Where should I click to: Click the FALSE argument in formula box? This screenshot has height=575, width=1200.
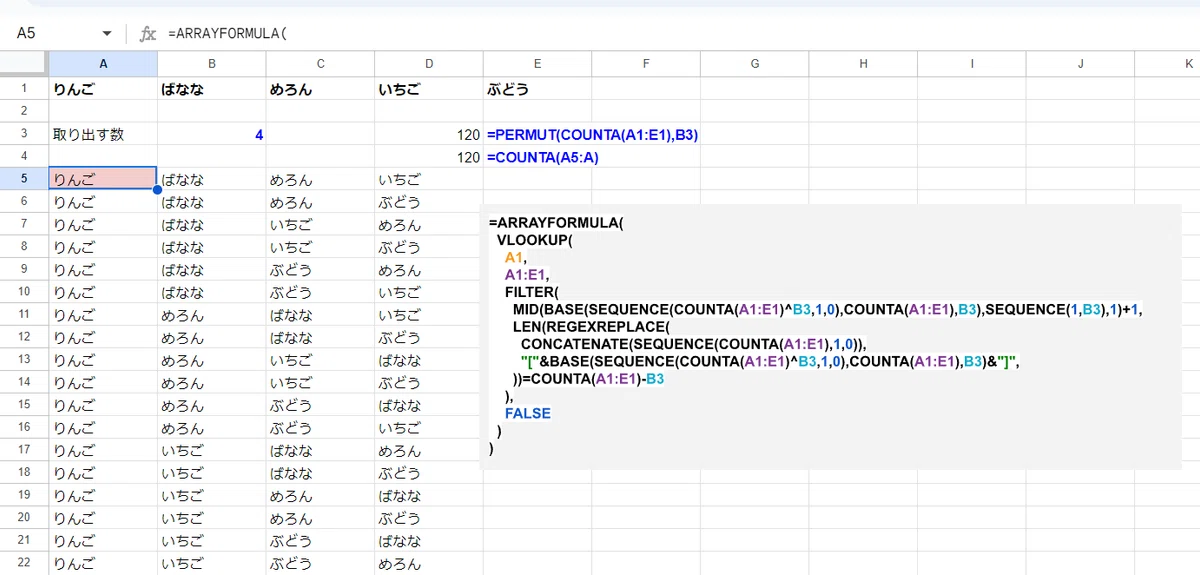(x=527, y=413)
